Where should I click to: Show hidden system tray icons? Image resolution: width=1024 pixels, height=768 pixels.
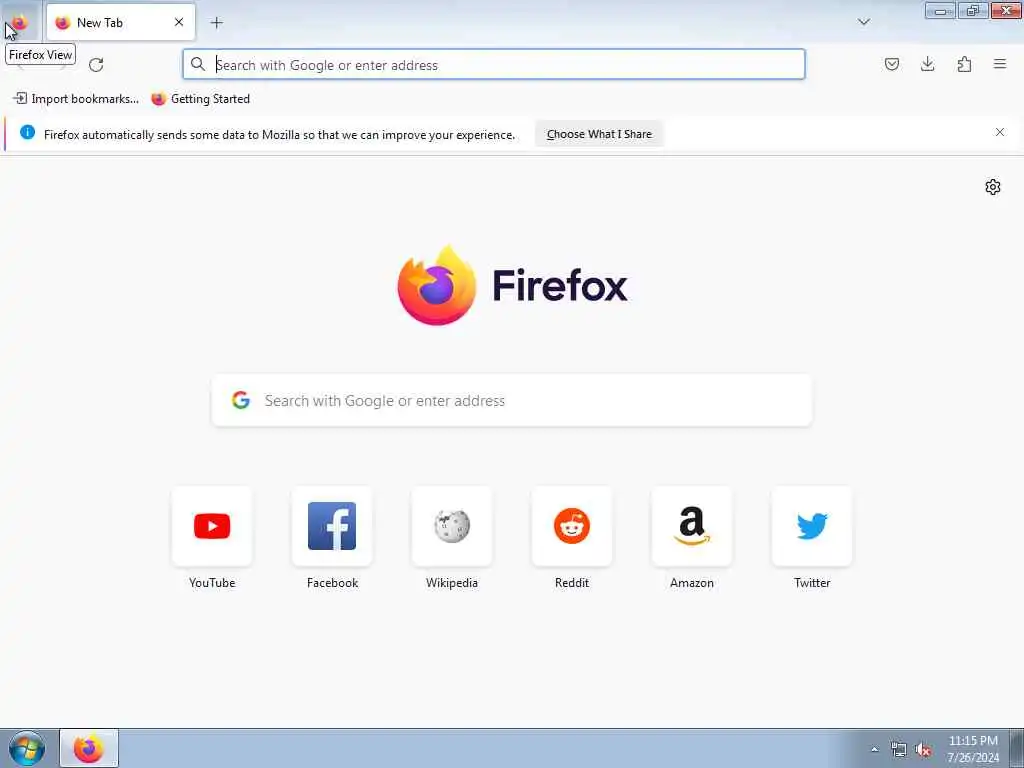[x=874, y=750]
